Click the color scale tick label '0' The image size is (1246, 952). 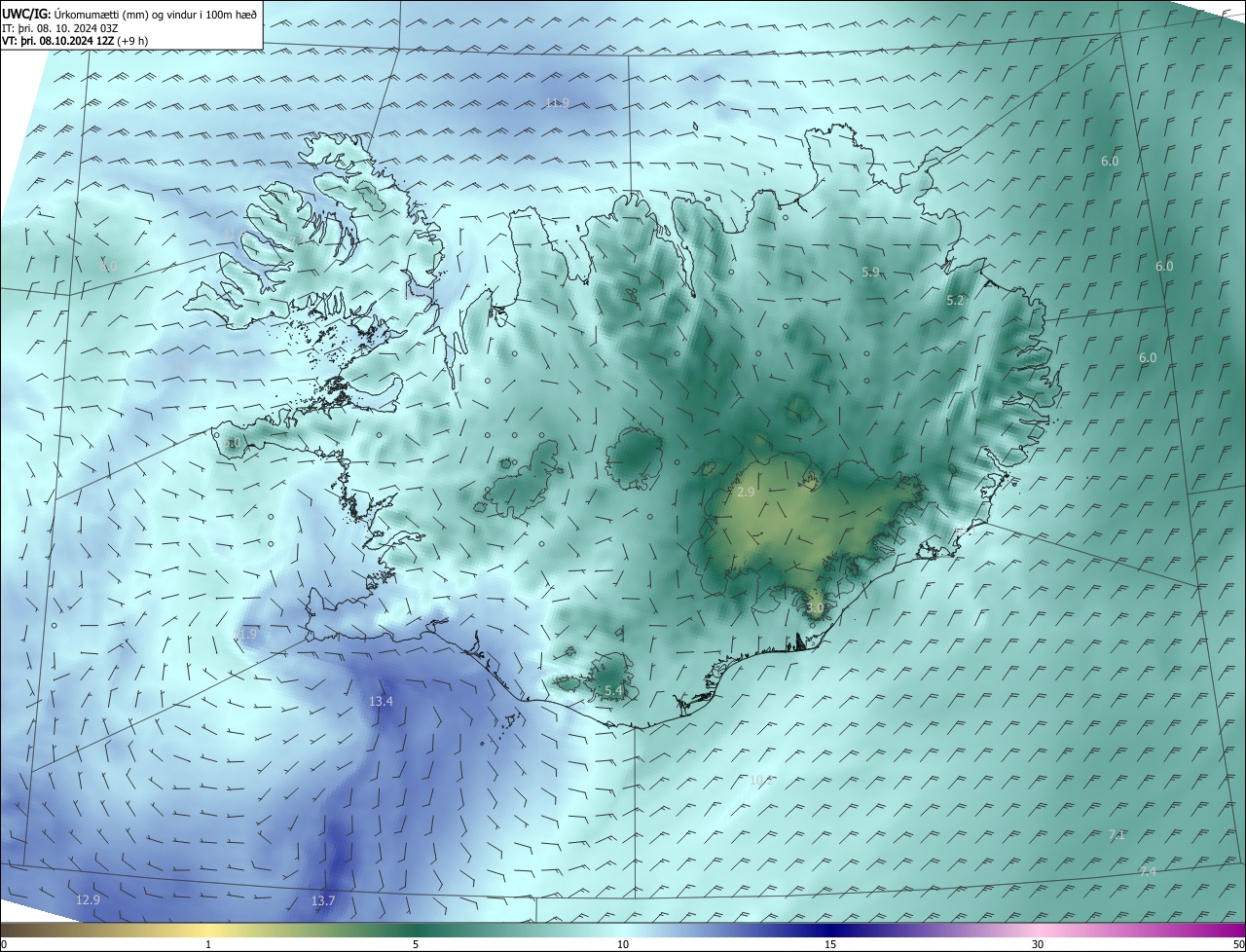coord(4,944)
